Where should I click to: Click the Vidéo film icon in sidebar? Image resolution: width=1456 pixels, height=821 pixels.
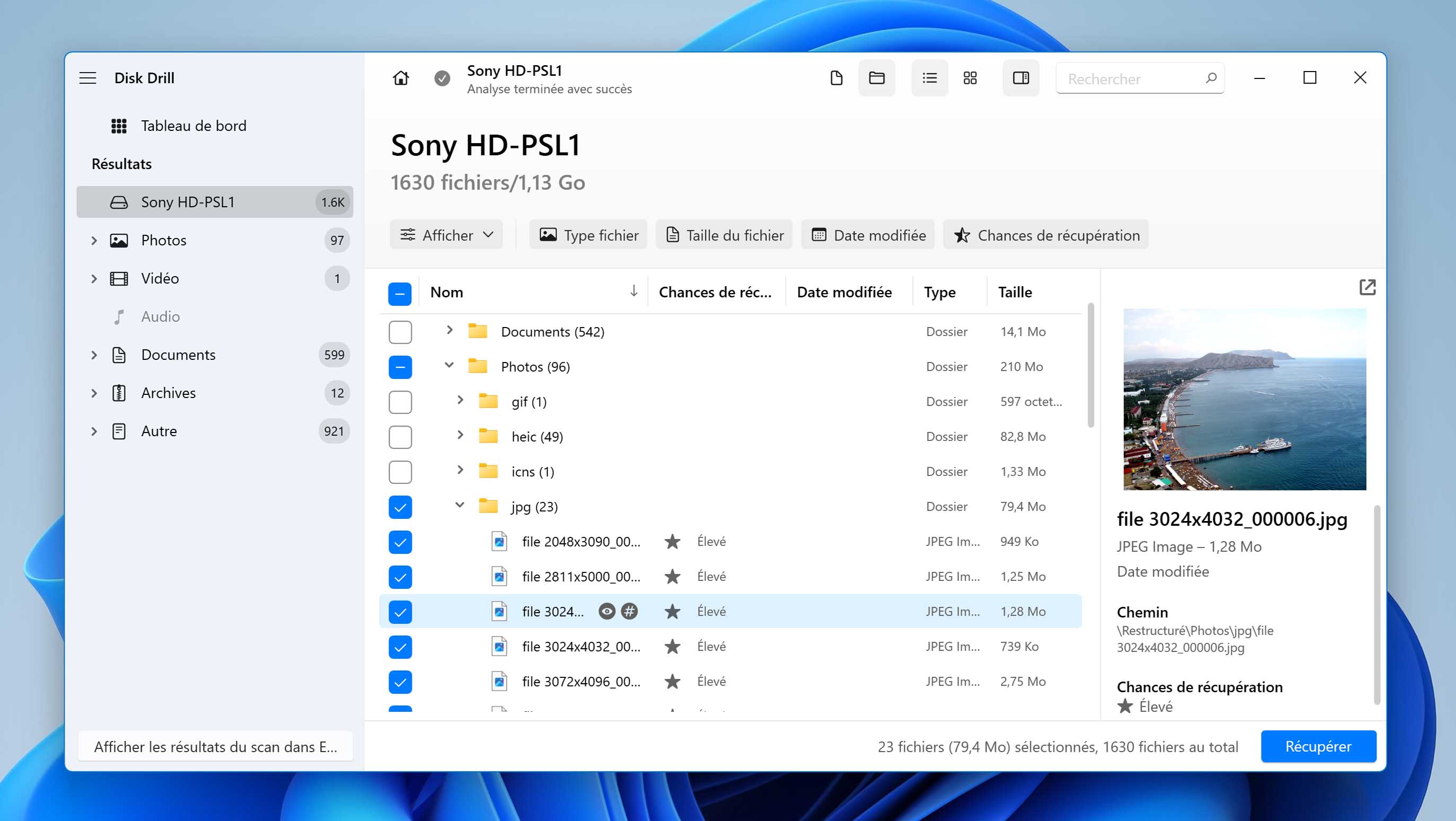click(x=119, y=279)
